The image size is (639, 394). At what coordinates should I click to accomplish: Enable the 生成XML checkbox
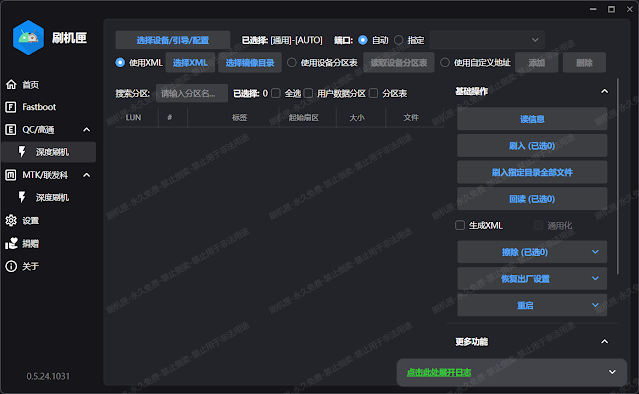460,225
